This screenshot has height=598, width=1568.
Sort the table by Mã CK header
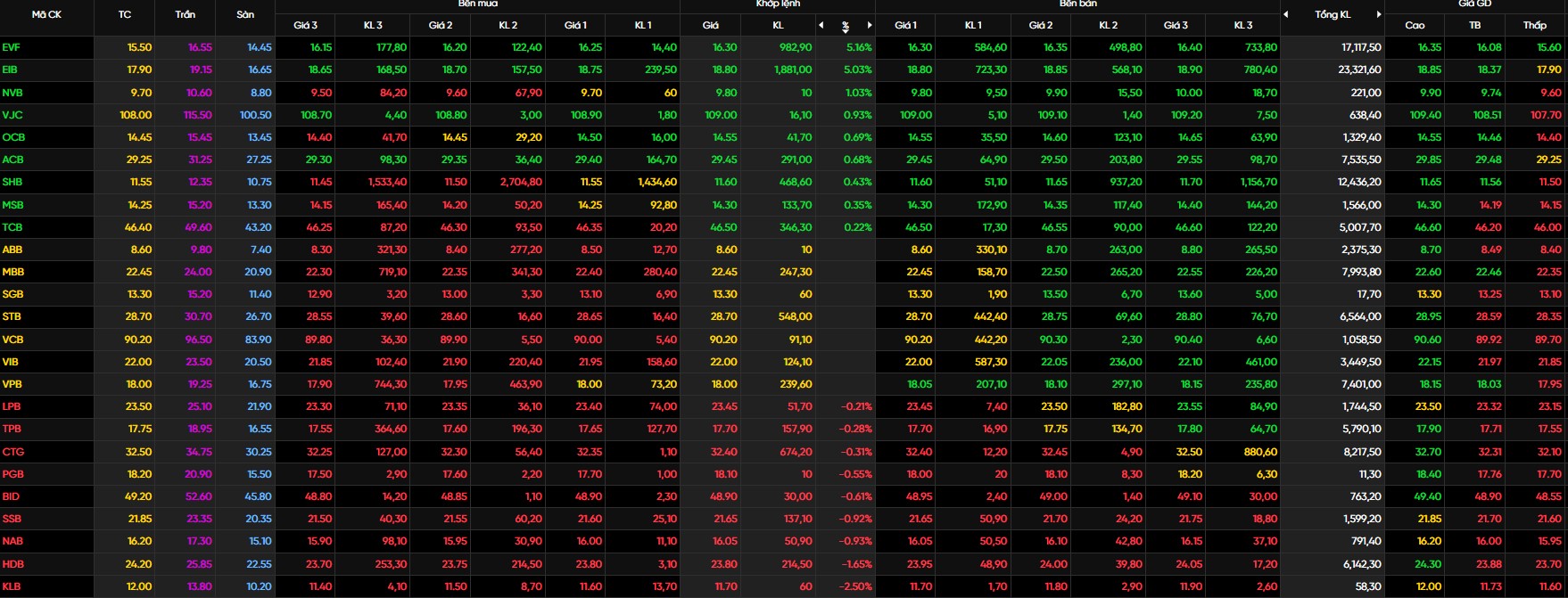(x=46, y=14)
